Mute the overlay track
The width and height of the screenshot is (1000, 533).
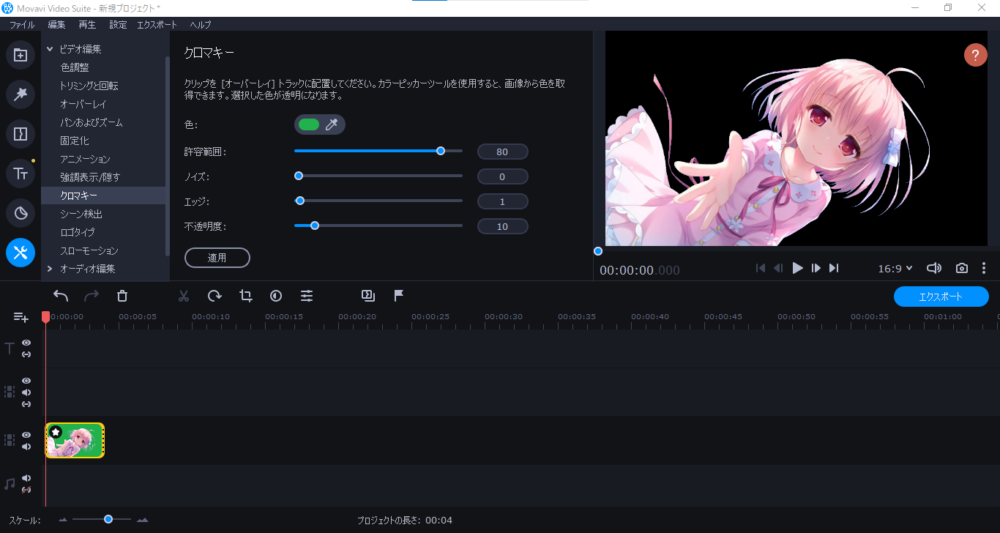pyautogui.click(x=26, y=392)
